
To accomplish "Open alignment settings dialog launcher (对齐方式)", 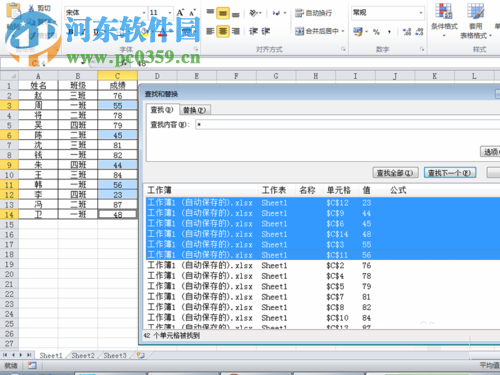I will pyautogui.click(x=343, y=49).
